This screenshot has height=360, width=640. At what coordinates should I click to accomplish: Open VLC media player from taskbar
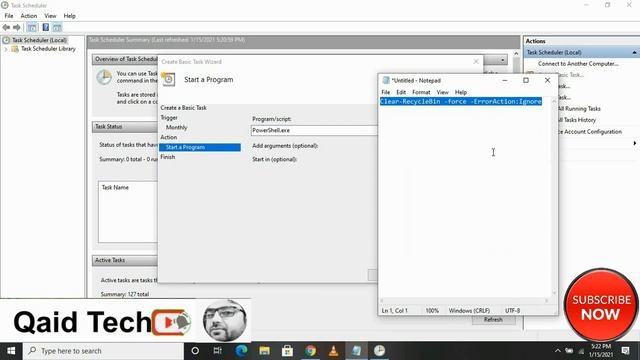(x=333, y=351)
